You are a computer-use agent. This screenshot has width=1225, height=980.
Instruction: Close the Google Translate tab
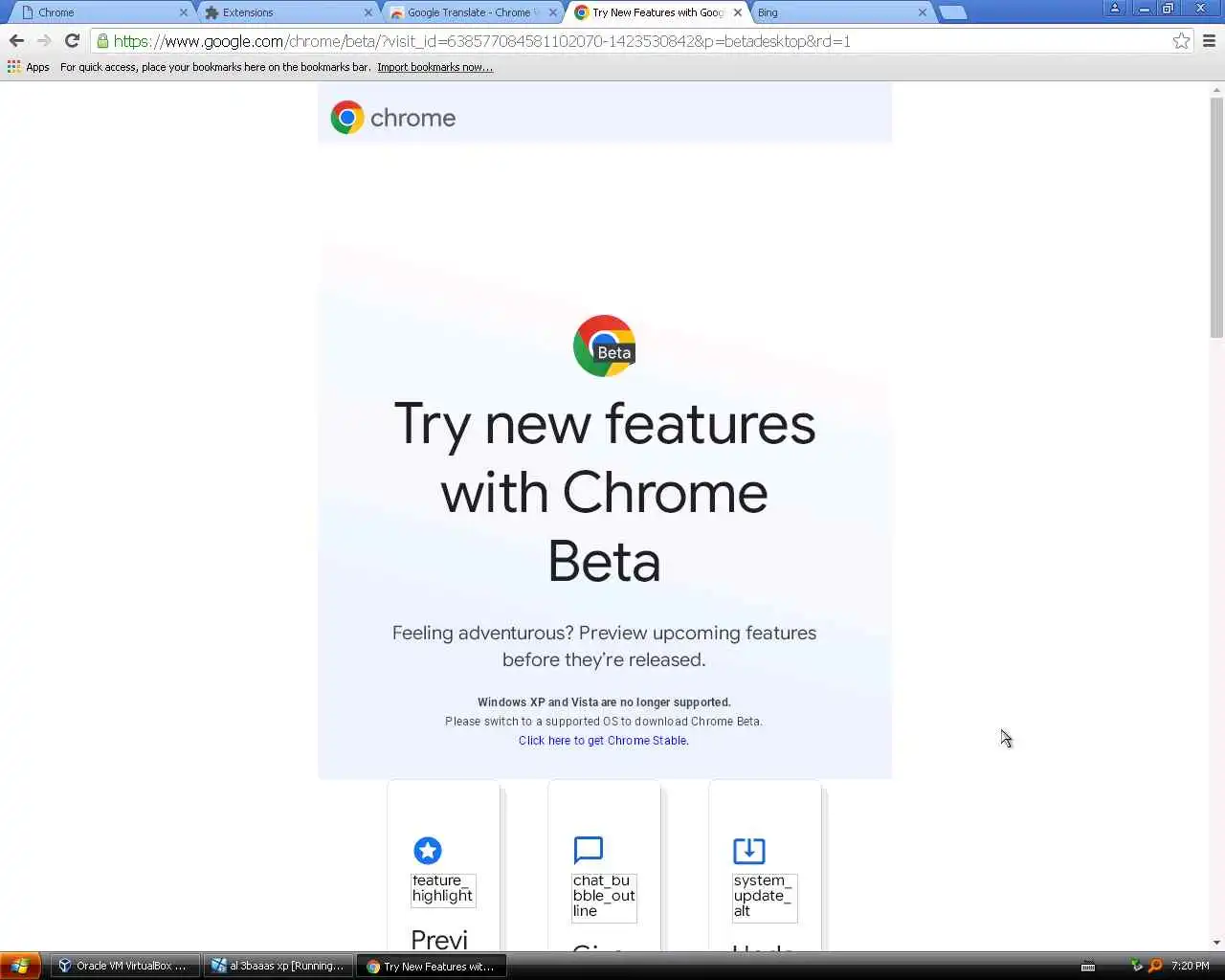(x=552, y=12)
